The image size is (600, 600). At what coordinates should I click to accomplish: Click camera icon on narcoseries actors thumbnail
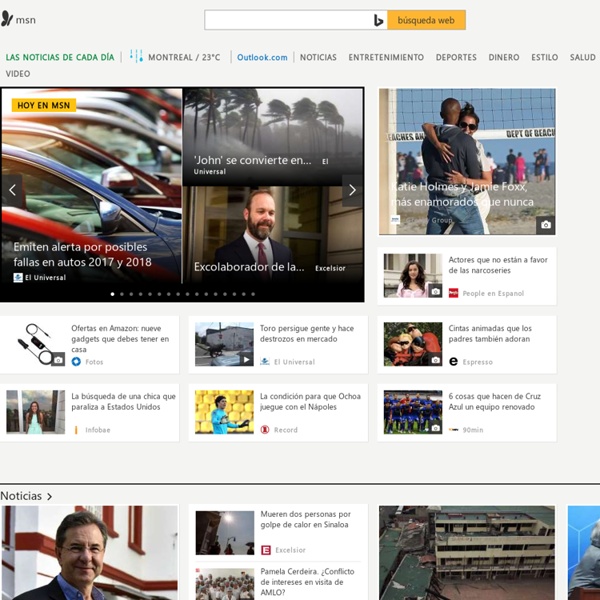pyautogui.click(x=435, y=291)
